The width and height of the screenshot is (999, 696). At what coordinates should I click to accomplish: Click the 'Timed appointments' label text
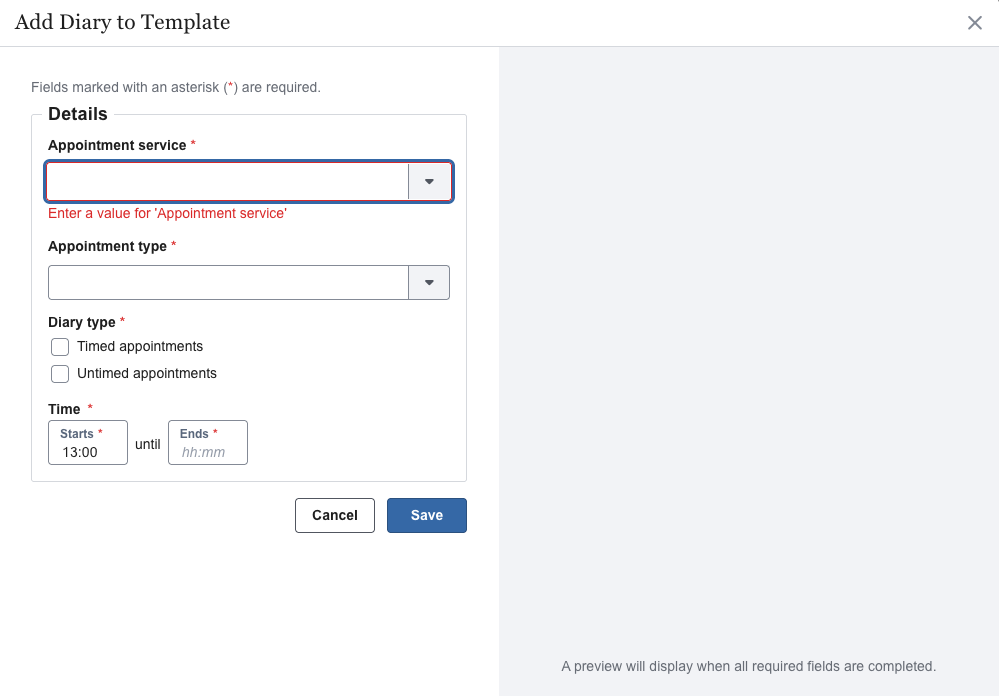140,347
